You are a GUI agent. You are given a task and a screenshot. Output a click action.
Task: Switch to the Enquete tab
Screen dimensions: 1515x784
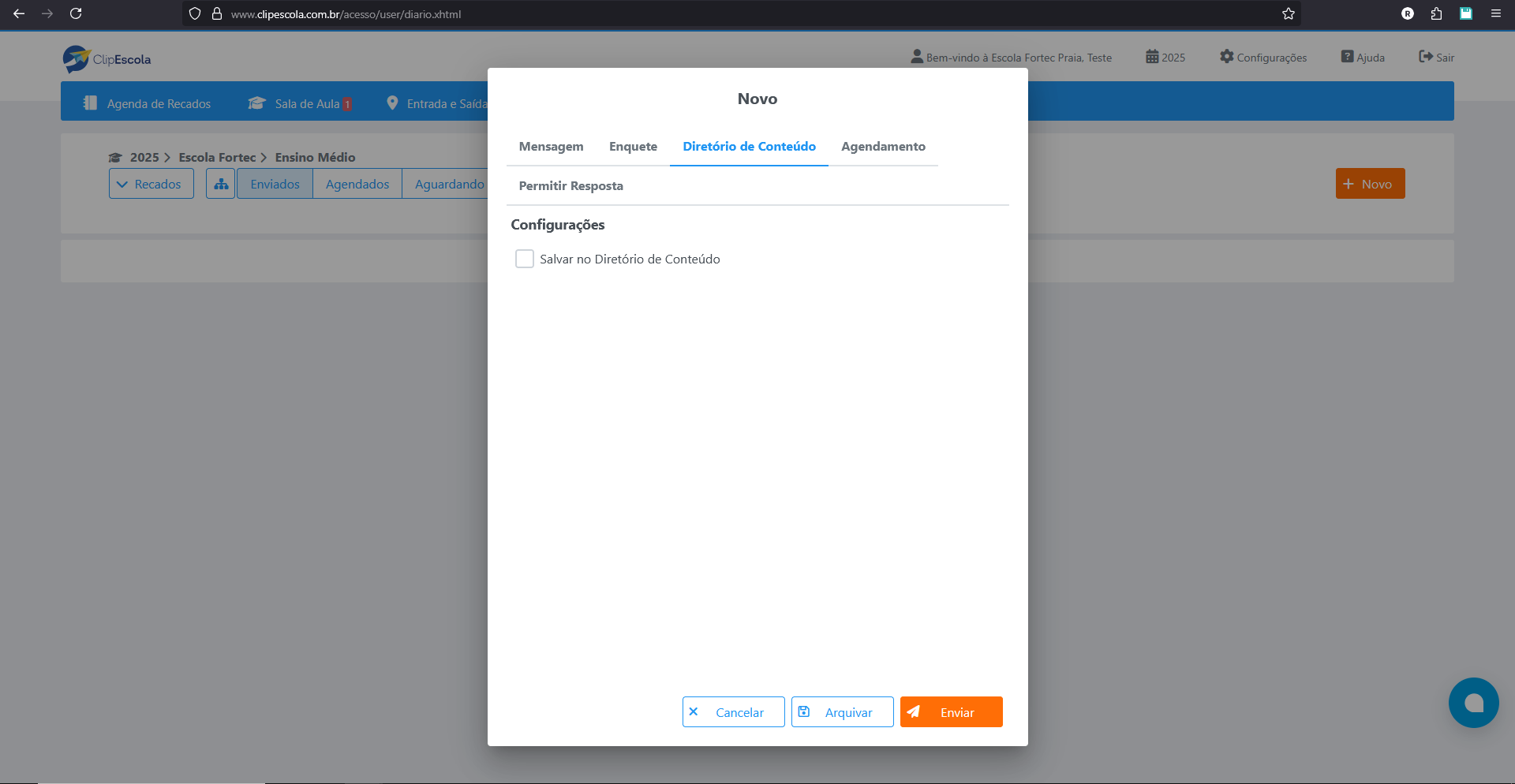[x=633, y=146]
